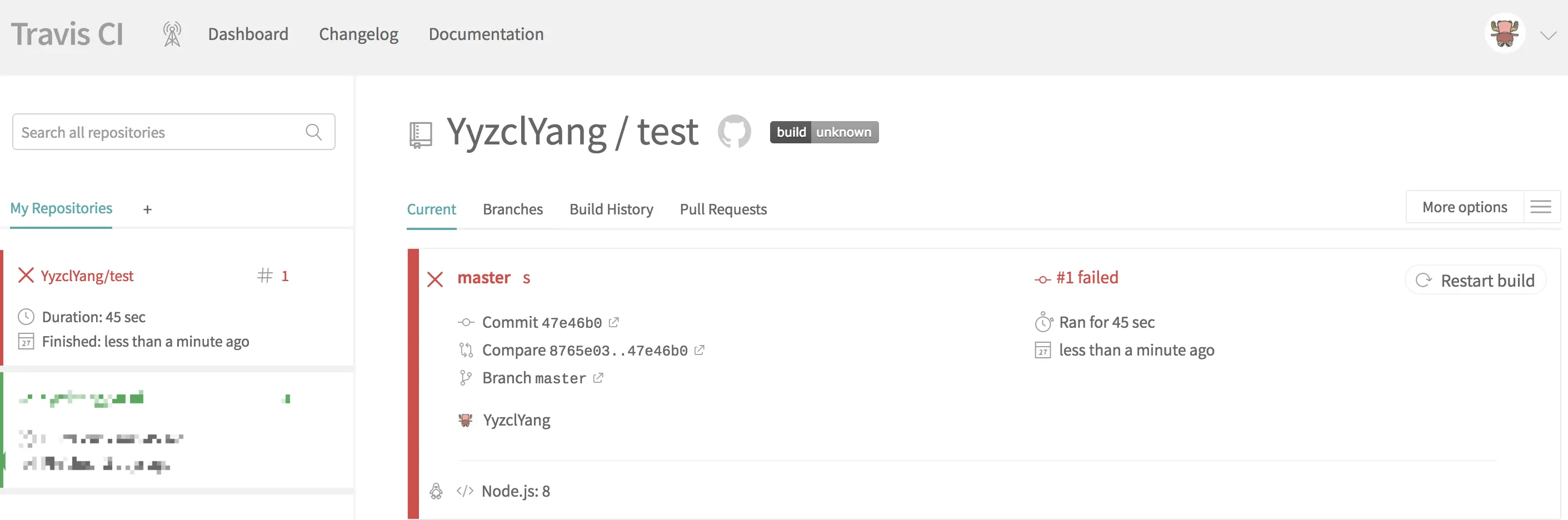This screenshot has width=1568, height=520.
Task: Open the #1 failed build link
Action: tap(1086, 278)
